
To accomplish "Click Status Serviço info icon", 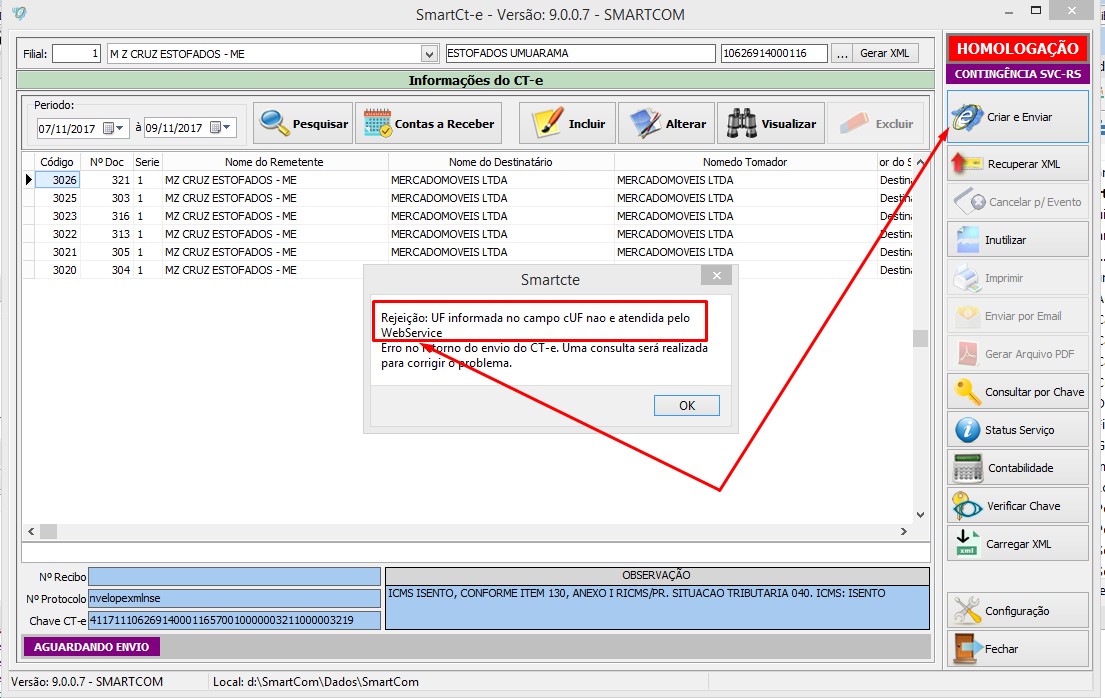I will point(968,429).
